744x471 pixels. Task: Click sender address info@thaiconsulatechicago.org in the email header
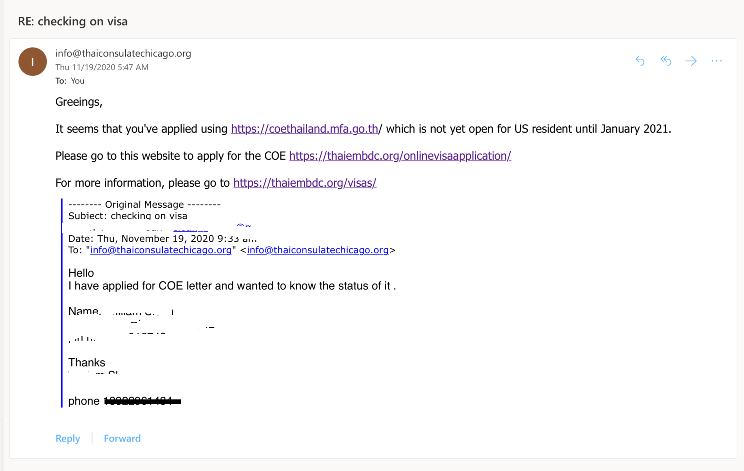coord(123,53)
